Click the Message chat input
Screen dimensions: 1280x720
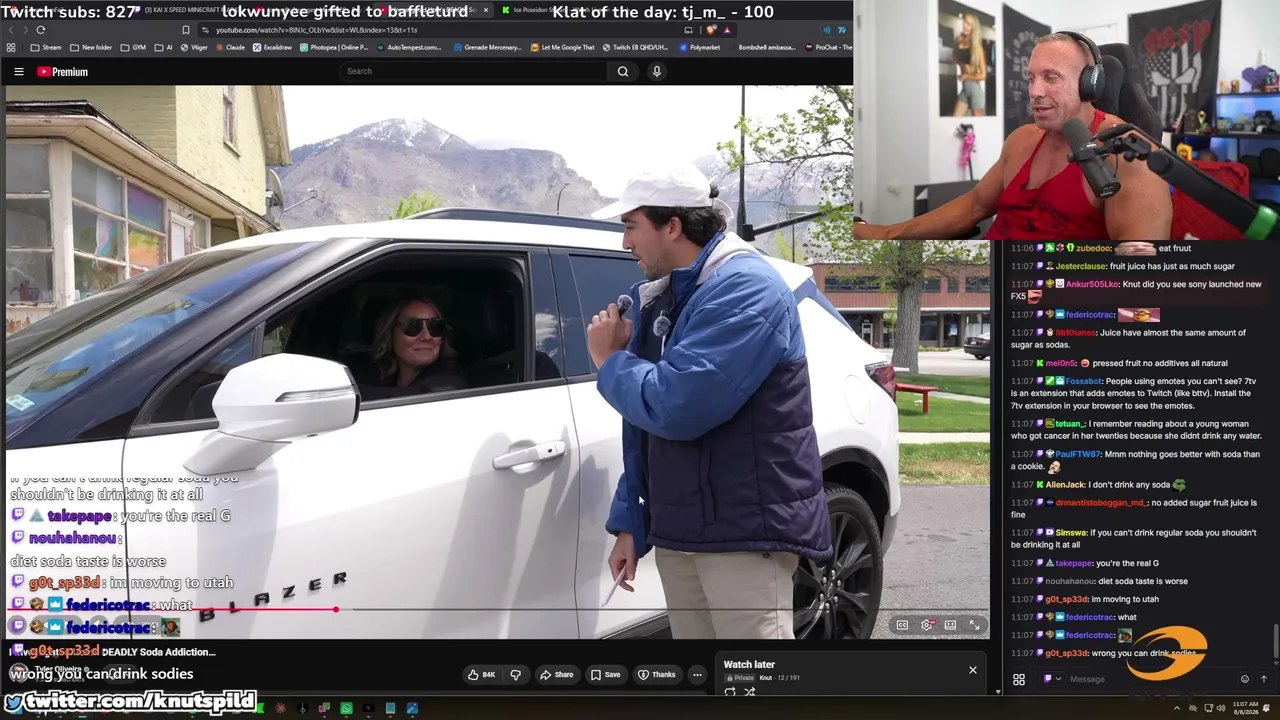[x=1150, y=679]
